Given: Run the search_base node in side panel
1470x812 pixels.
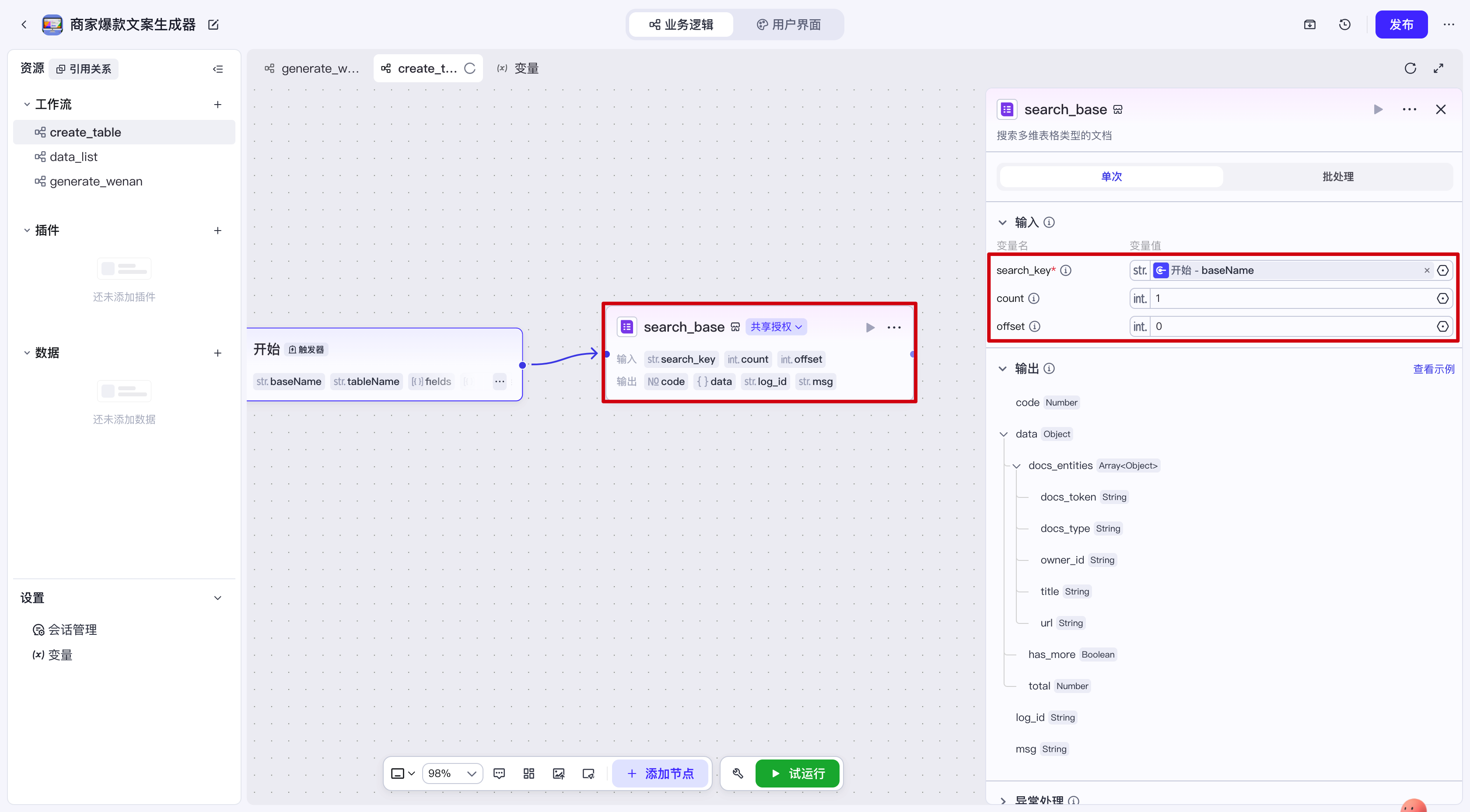Looking at the screenshot, I should point(1378,109).
